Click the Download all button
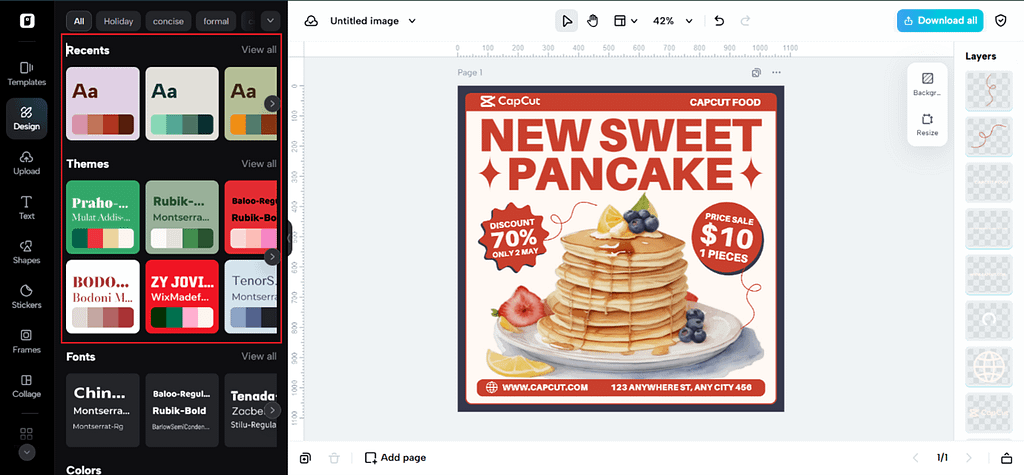1024x475 pixels. [x=939, y=20]
